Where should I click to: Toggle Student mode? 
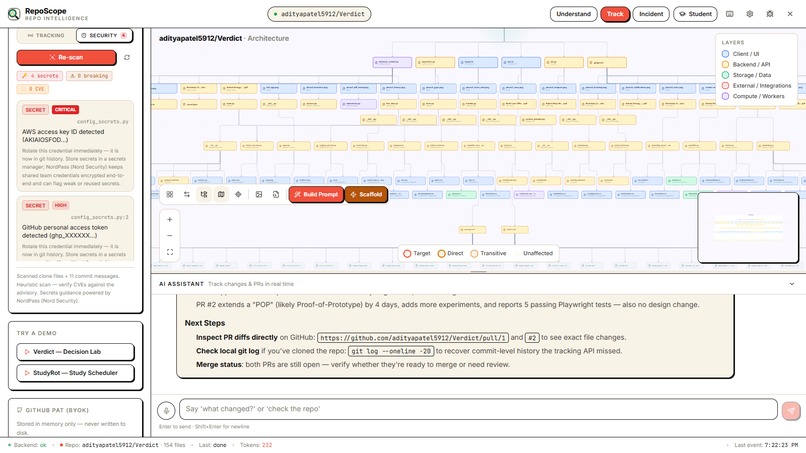[695, 14]
